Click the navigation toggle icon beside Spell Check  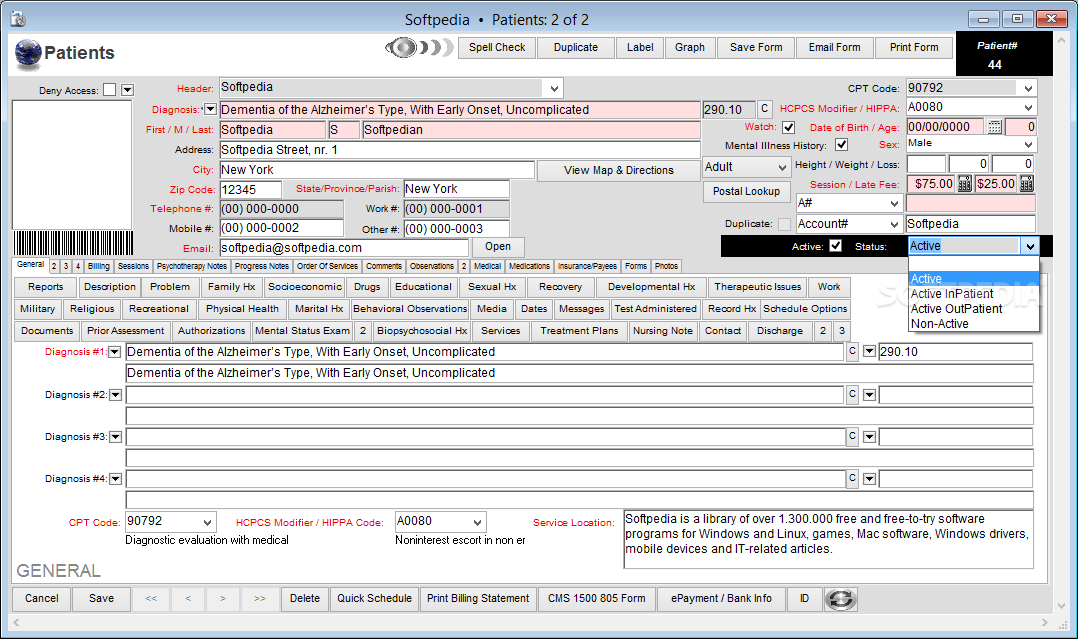419,47
